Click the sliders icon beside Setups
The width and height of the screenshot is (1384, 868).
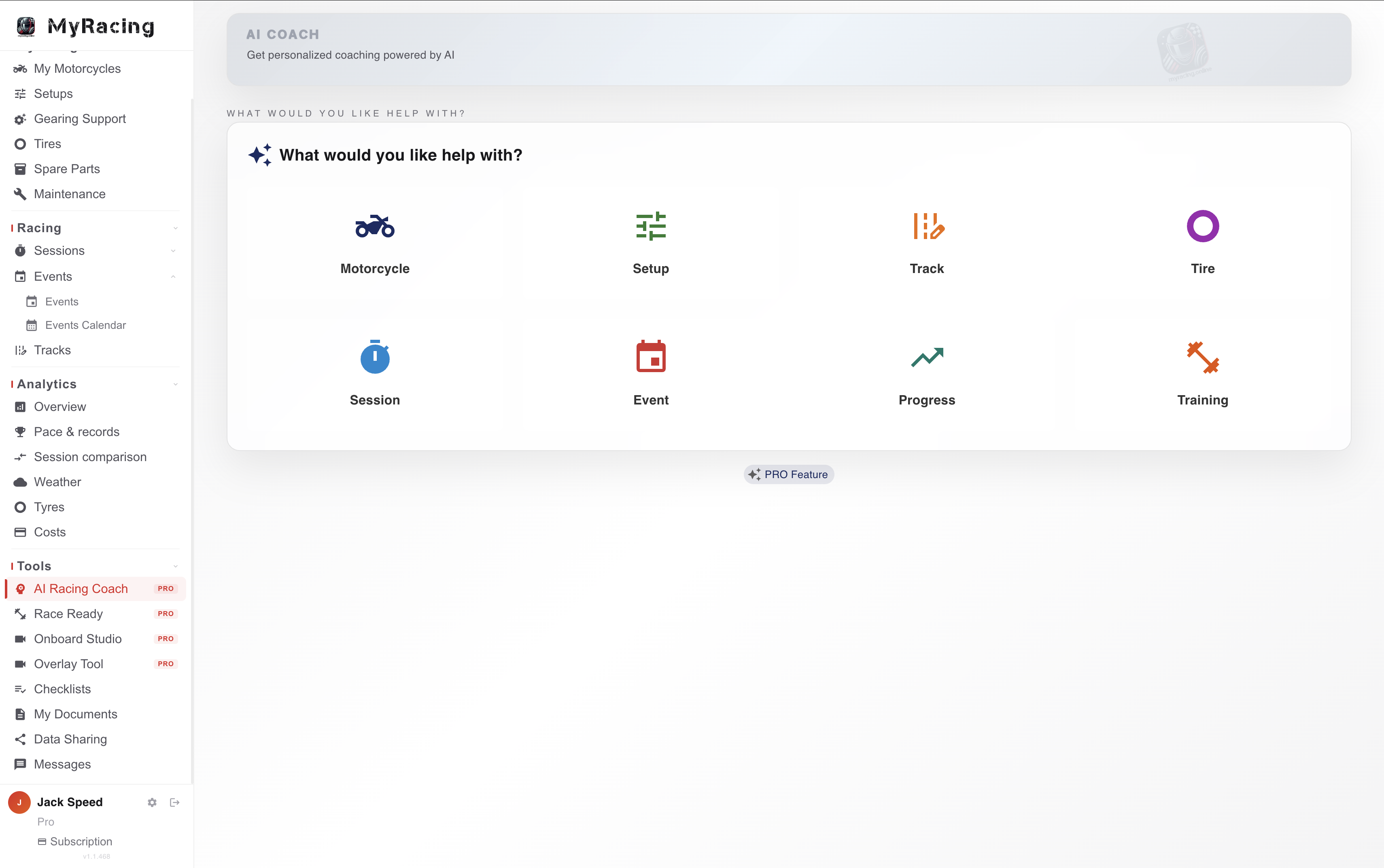point(20,93)
